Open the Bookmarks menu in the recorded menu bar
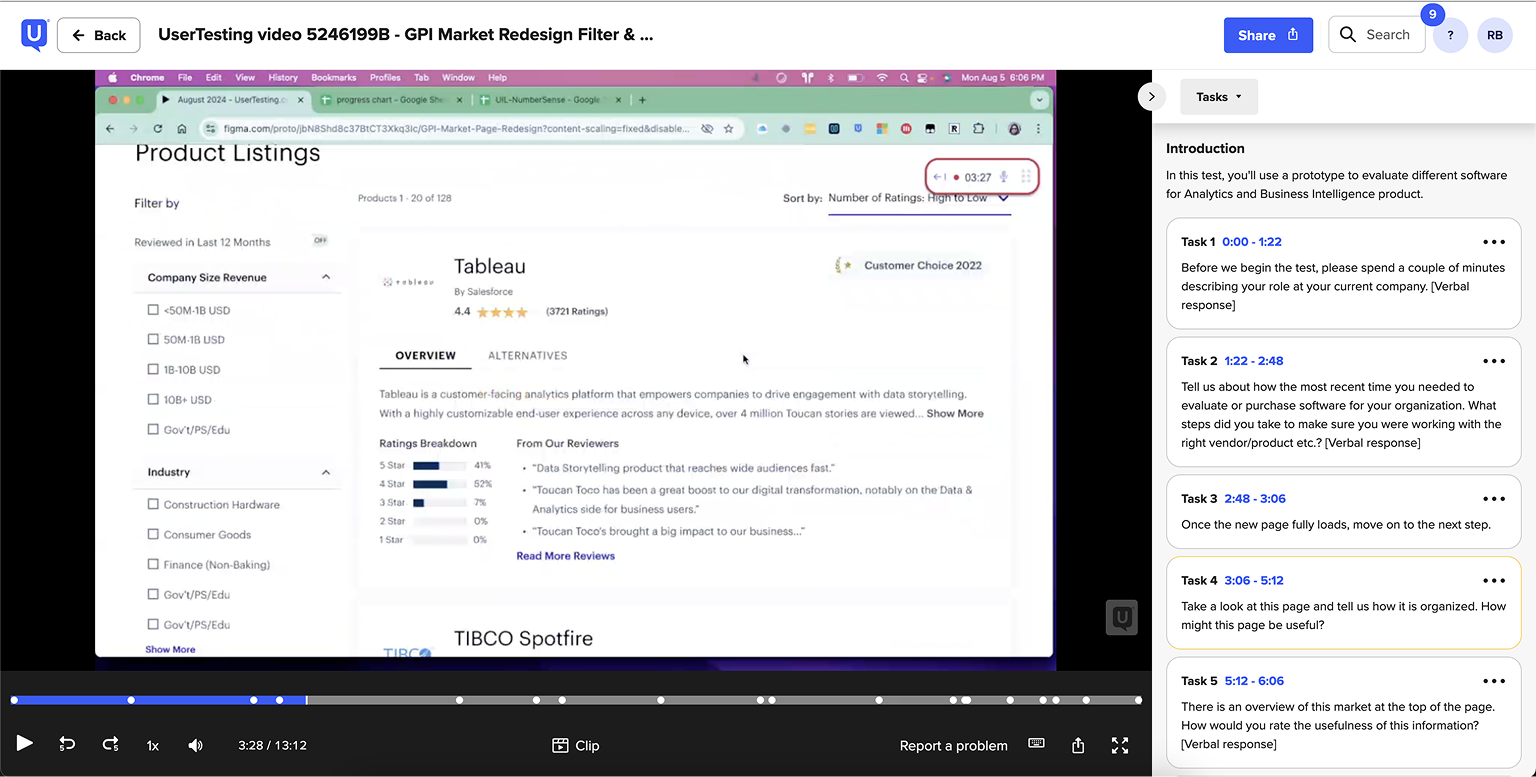1536x777 pixels. coord(333,78)
